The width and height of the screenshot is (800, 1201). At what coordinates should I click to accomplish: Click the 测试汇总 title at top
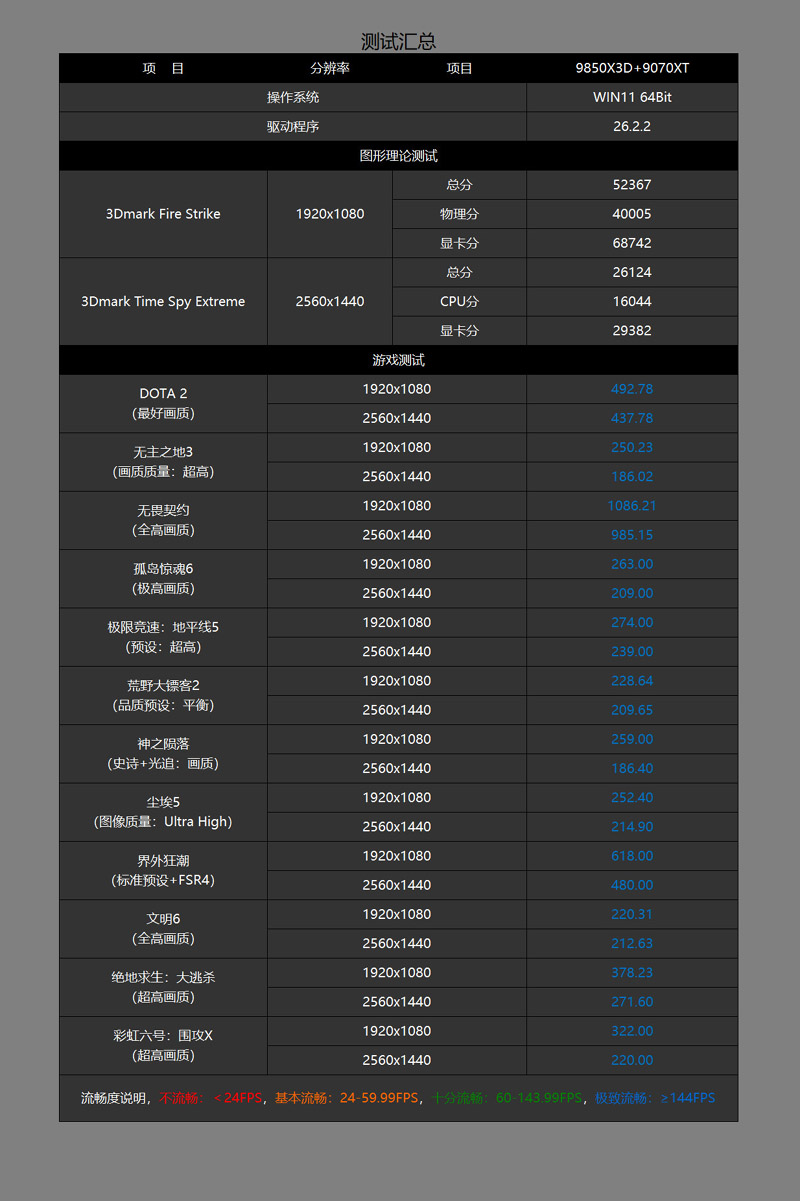(x=398, y=41)
